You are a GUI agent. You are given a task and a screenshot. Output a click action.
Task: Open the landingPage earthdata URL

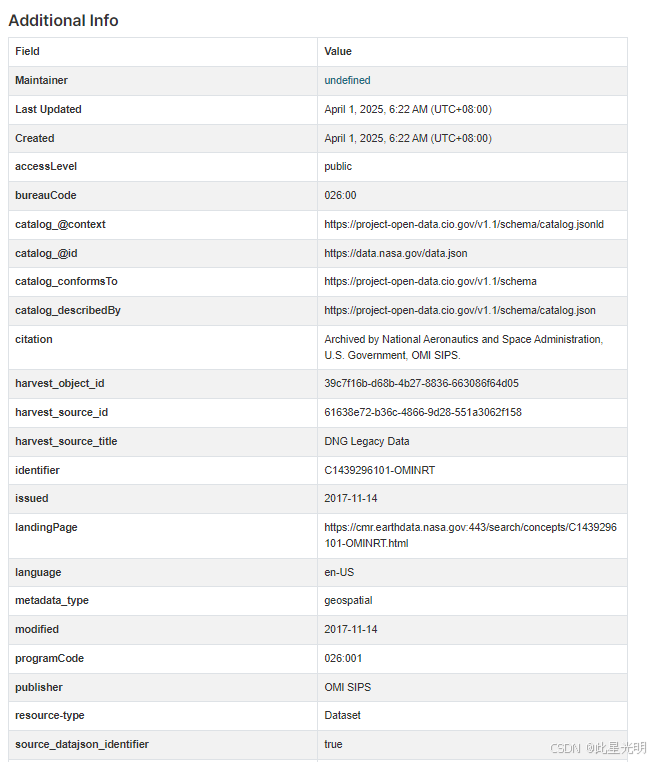coord(470,535)
